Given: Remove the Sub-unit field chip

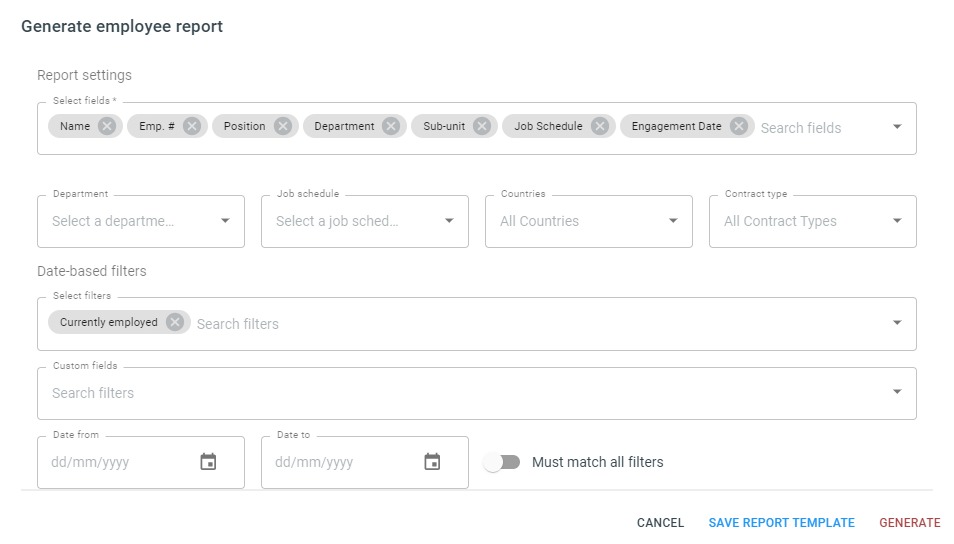Looking at the screenshot, I should tap(482, 126).
